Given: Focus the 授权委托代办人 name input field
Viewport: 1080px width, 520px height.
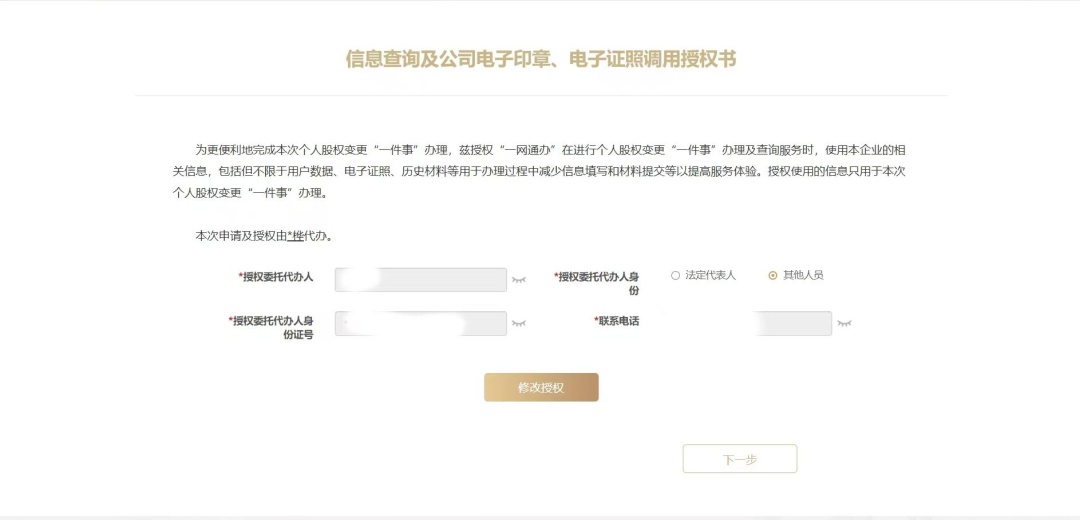Looking at the screenshot, I should pyautogui.click(x=420, y=279).
